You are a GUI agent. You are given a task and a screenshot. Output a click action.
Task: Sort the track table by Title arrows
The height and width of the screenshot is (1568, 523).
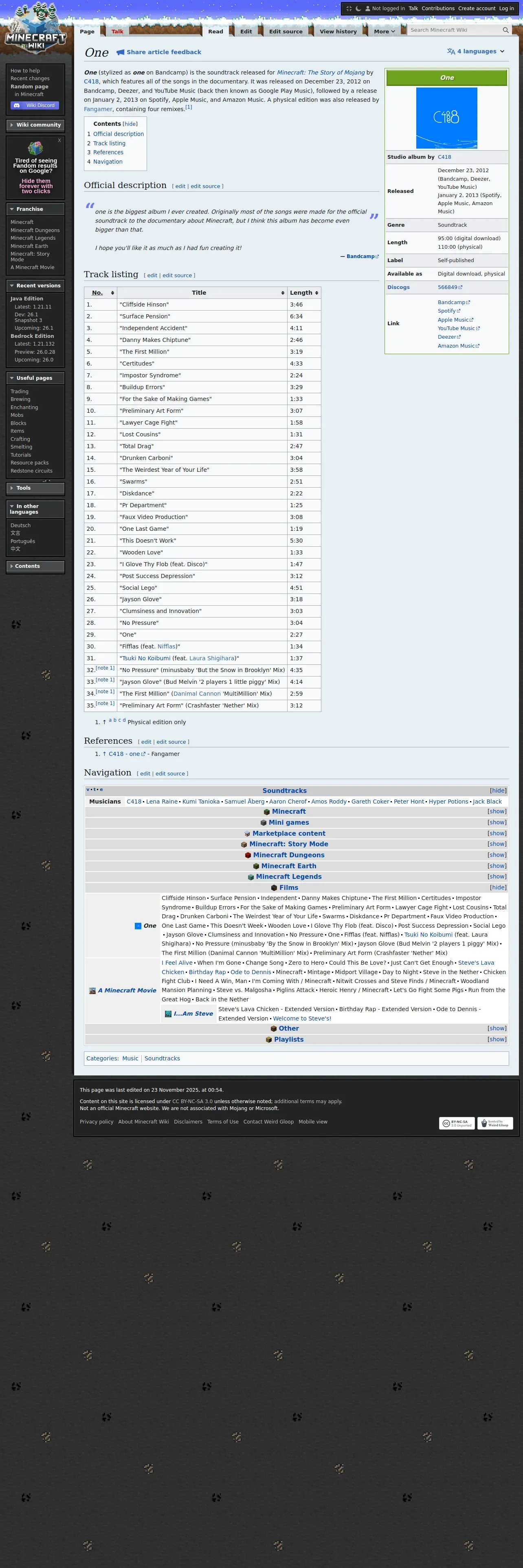[x=283, y=293]
